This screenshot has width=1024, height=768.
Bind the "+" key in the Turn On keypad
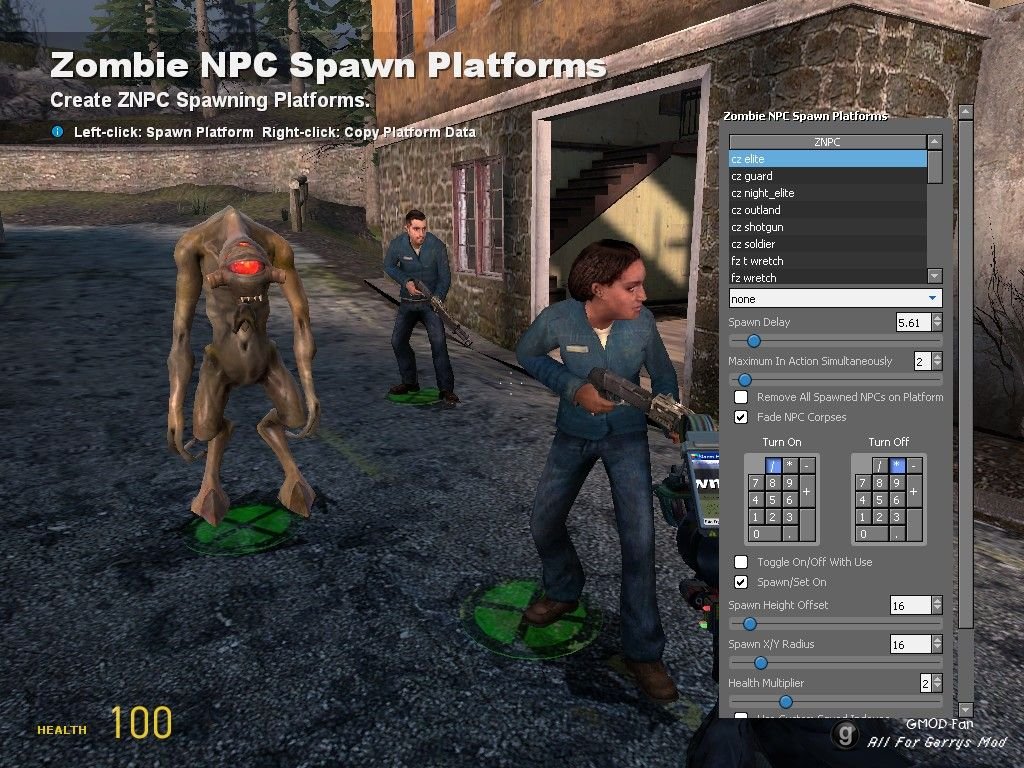coord(806,492)
